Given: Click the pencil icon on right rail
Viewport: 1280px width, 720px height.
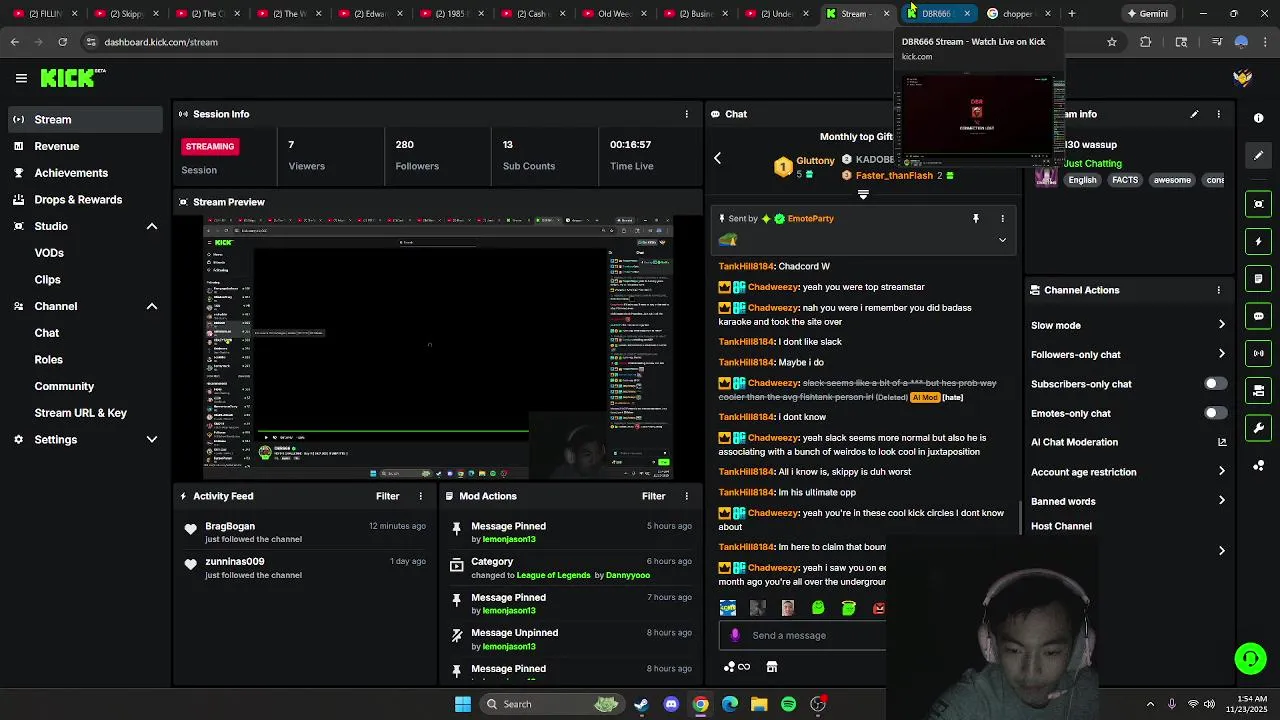Looking at the screenshot, I should pos(1258,155).
